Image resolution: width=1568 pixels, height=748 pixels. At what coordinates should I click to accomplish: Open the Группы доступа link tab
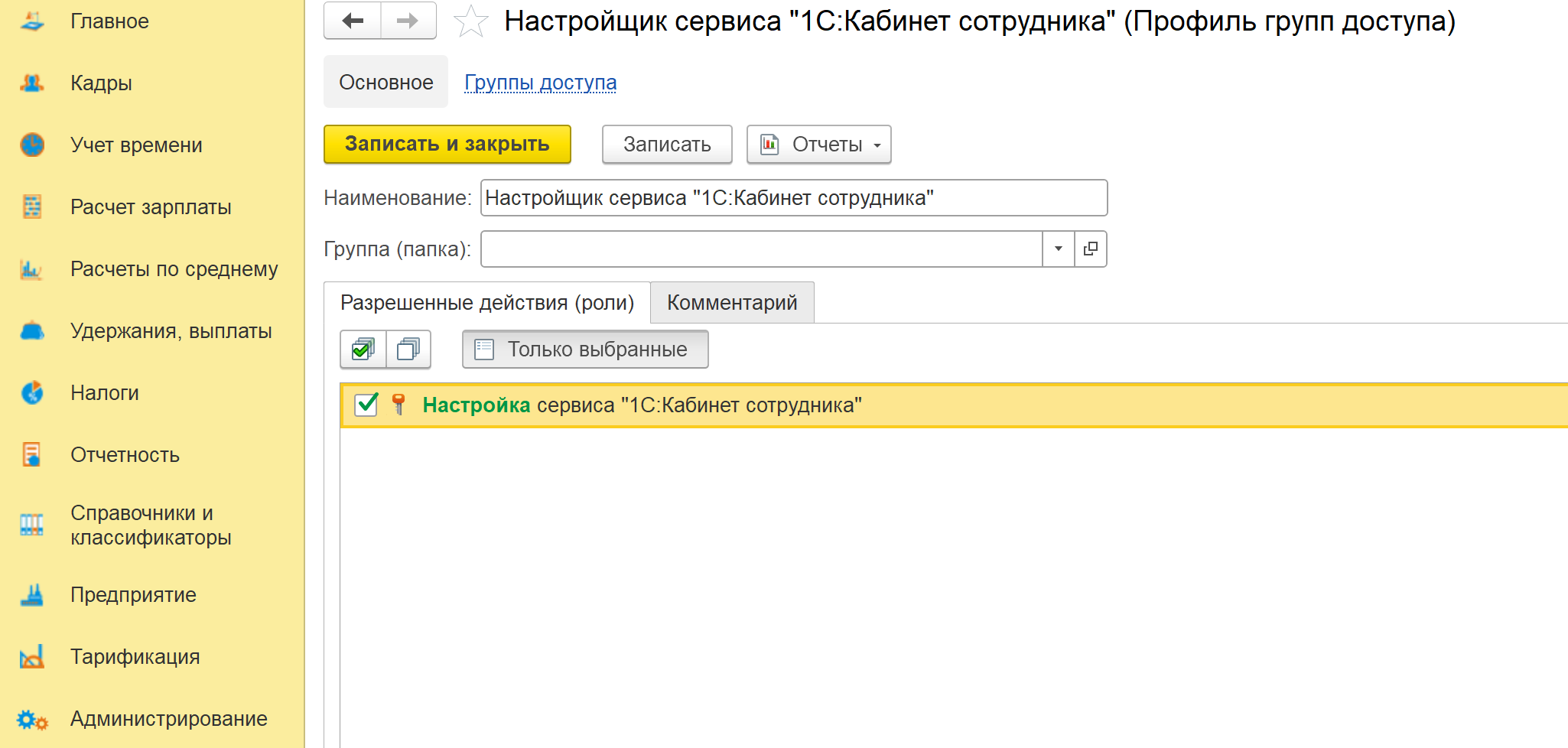[x=540, y=83]
